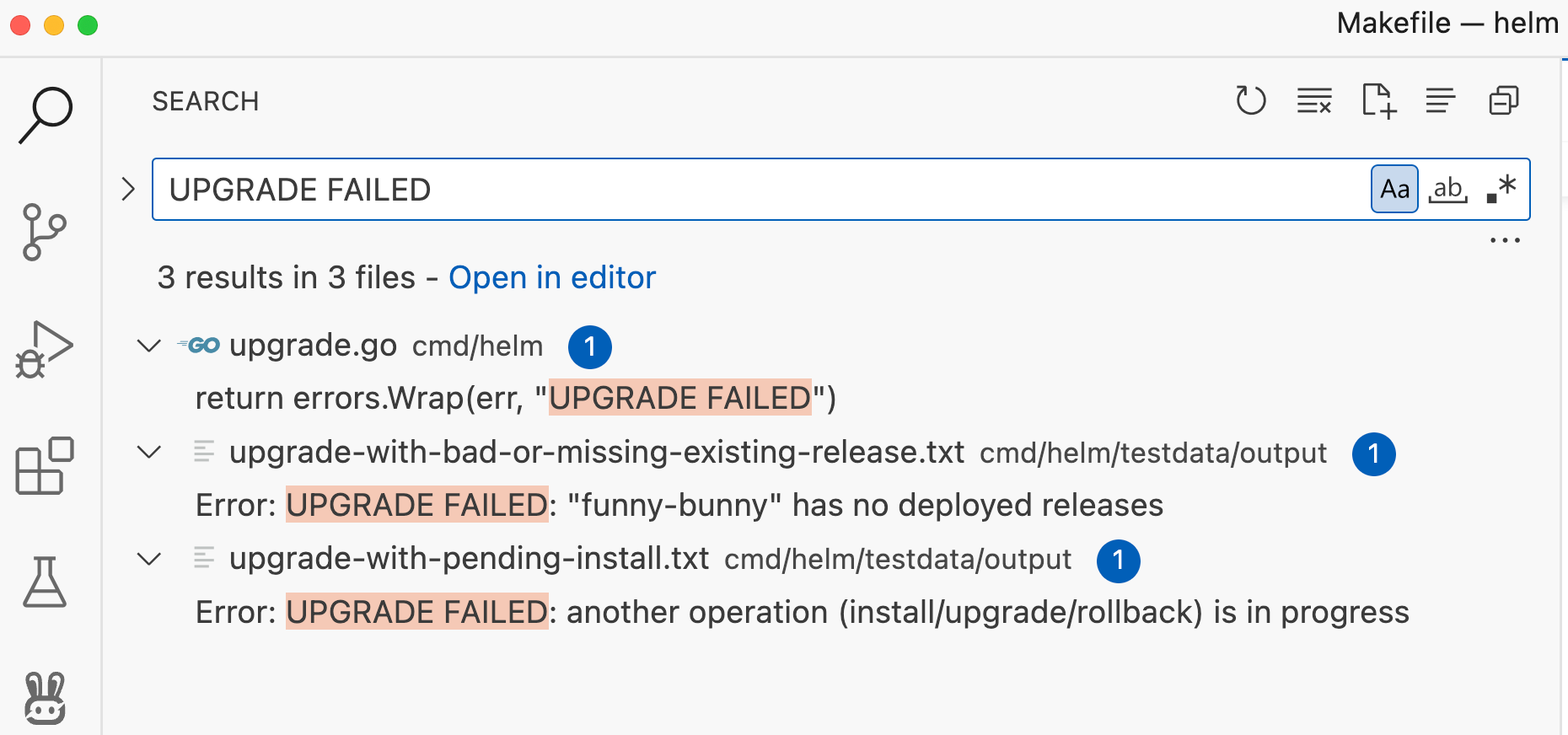Image resolution: width=1568 pixels, height=735 pixels.
Task: Collapse upgrade-with-pending-install.txt results
Action: [x=149, y=560]
